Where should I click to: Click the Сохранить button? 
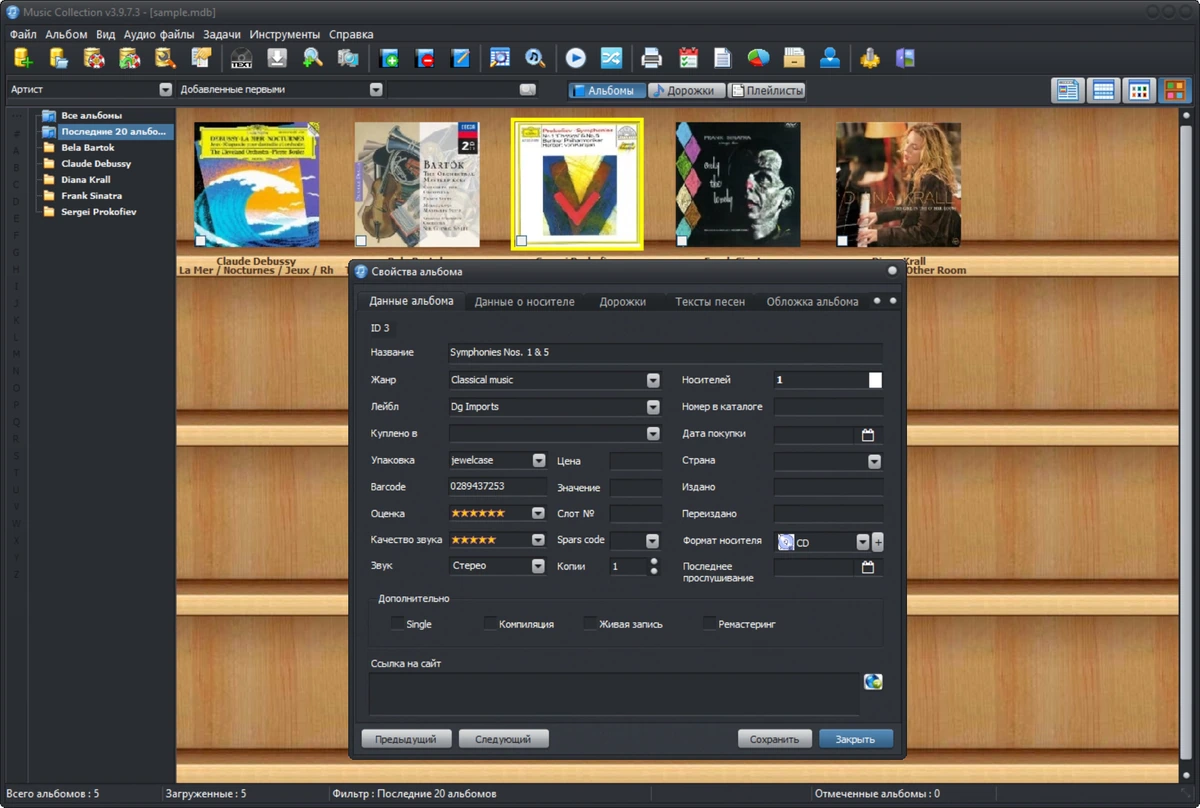(775, 739)
